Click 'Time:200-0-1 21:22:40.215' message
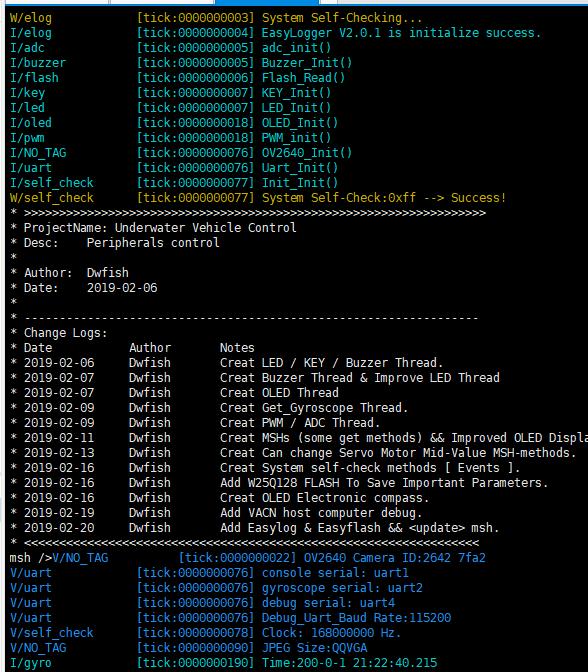The height and width of the screenshot is (672, 588). tap(349, 663)
